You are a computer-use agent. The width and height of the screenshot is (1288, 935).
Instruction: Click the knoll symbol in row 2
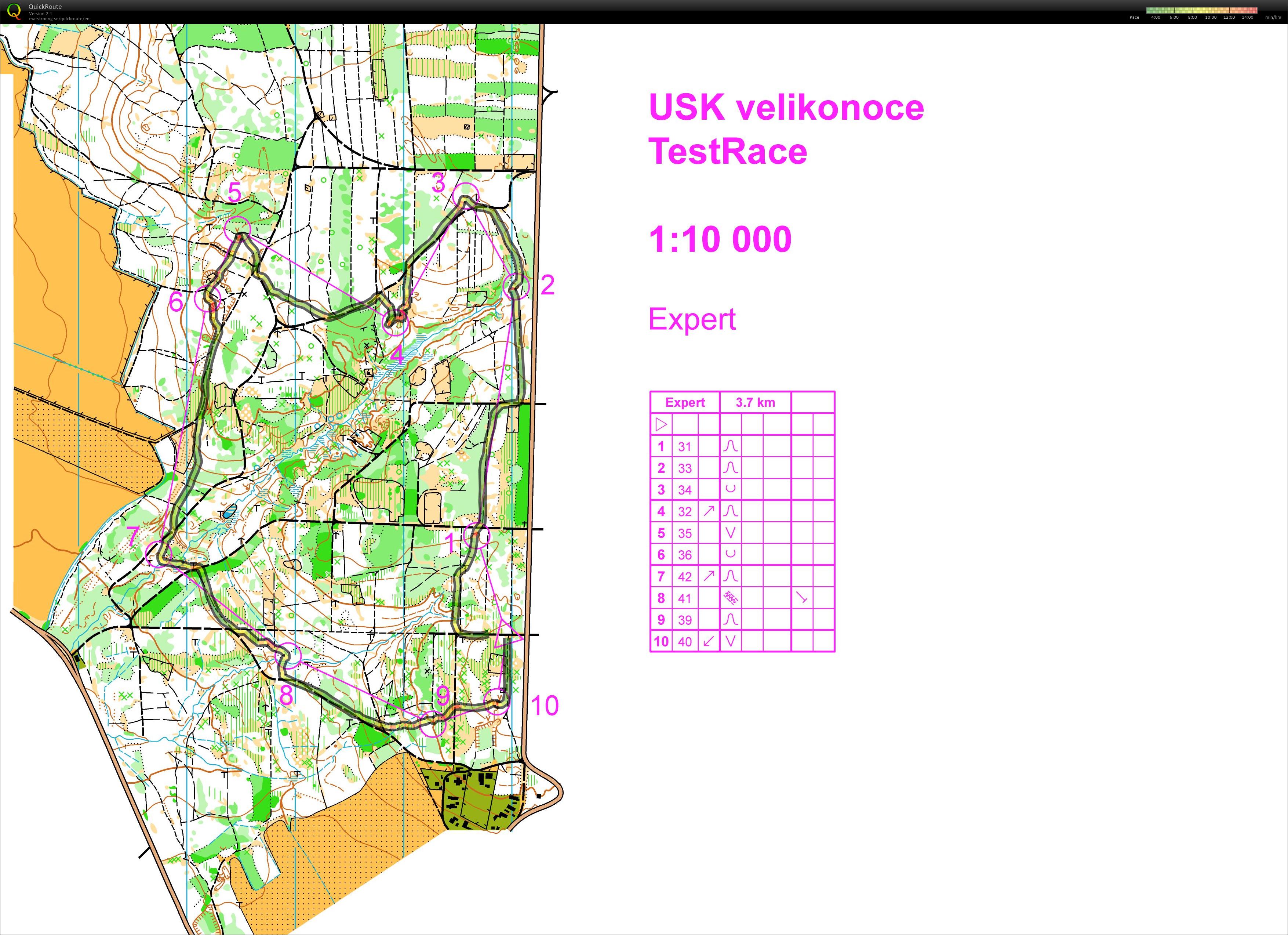730,468
